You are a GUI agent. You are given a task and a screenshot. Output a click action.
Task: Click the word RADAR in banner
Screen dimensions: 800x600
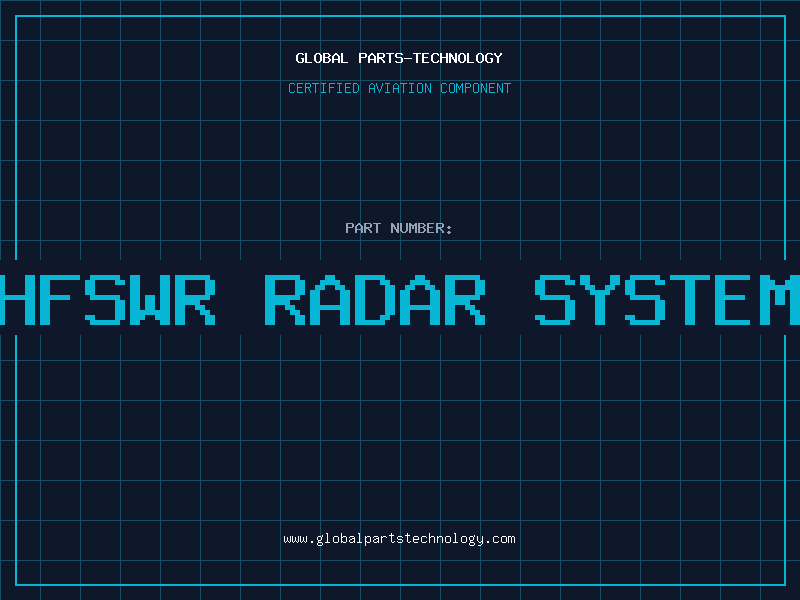point(375,299)
